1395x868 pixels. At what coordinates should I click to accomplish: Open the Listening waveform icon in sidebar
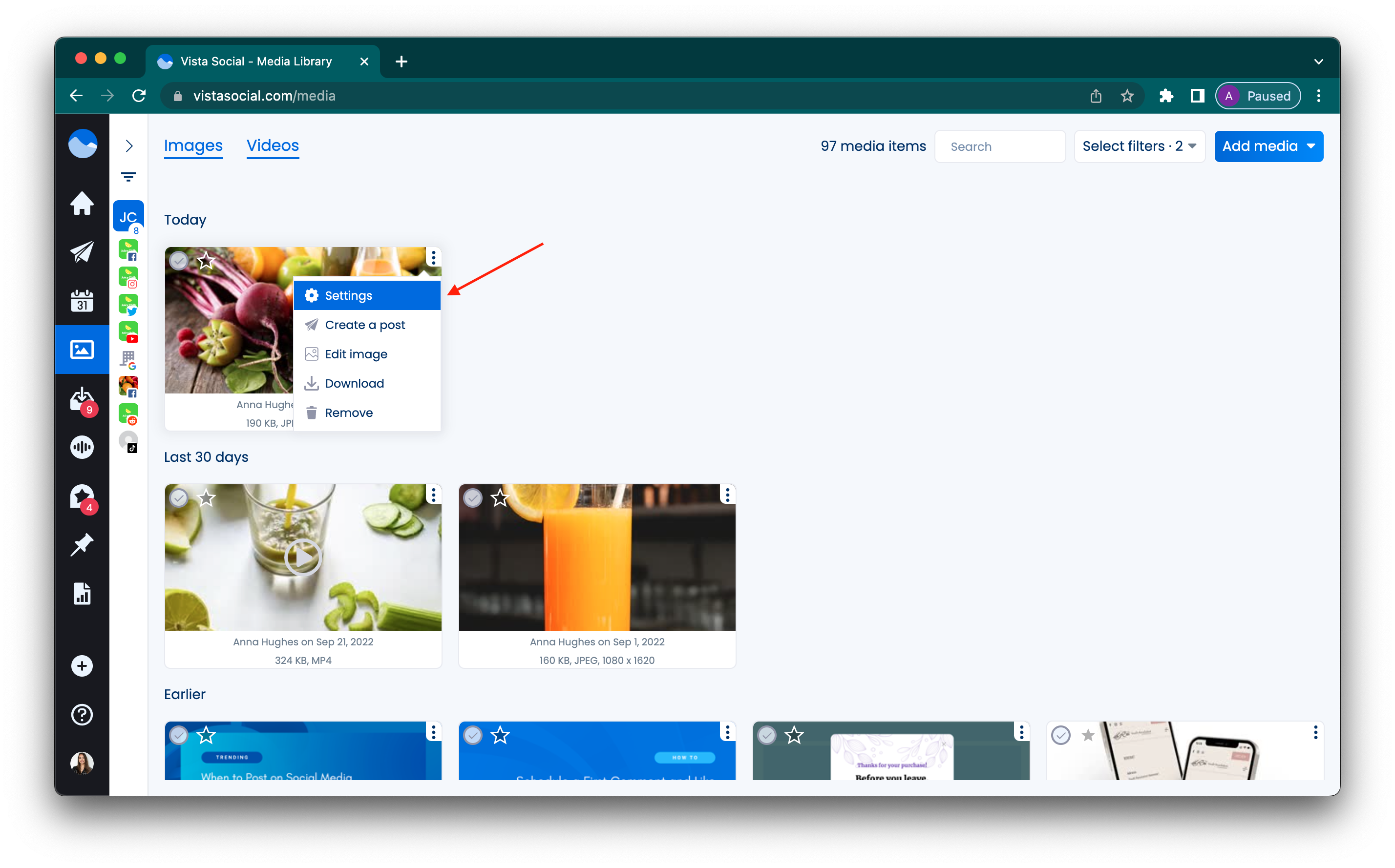tap(82, 447)
